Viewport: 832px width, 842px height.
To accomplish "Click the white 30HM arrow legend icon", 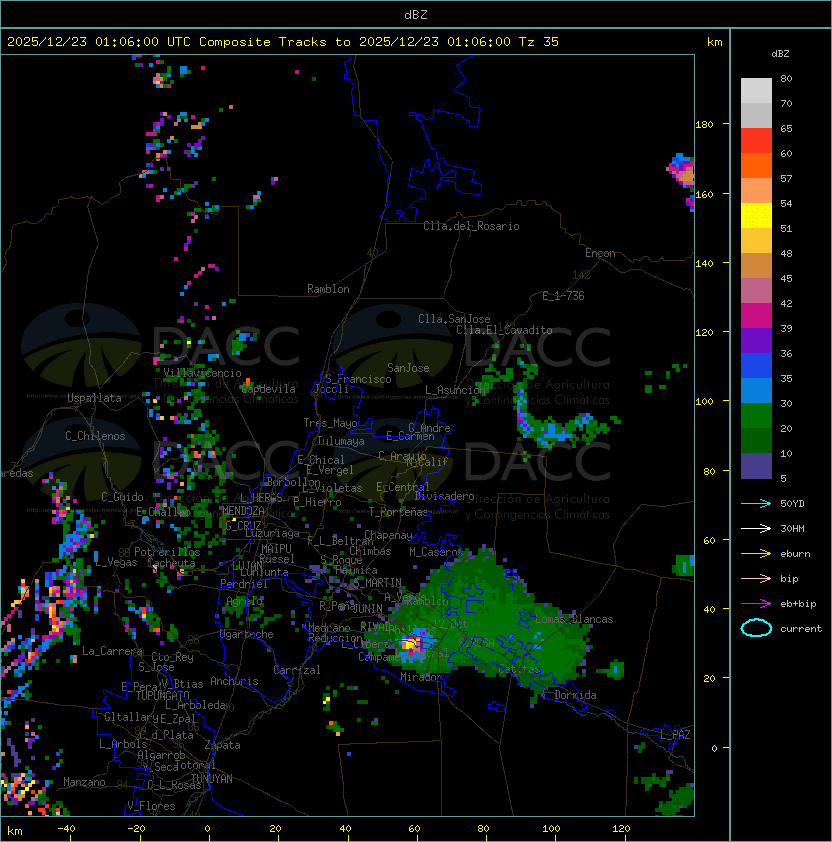I will [756, 528].
